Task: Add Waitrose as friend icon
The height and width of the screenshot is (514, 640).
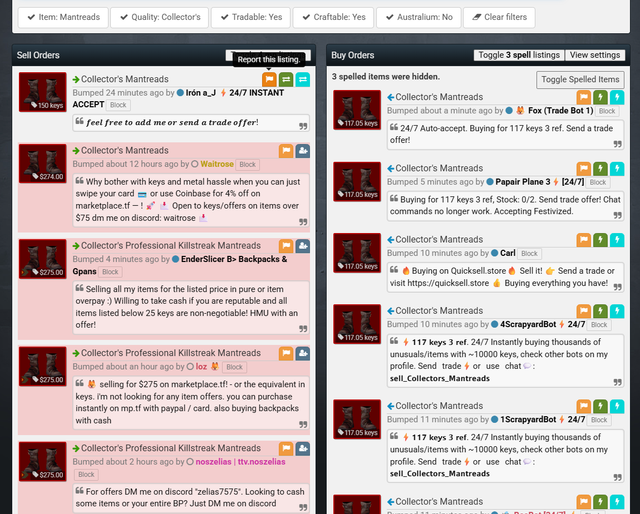Action: point(302,151)
